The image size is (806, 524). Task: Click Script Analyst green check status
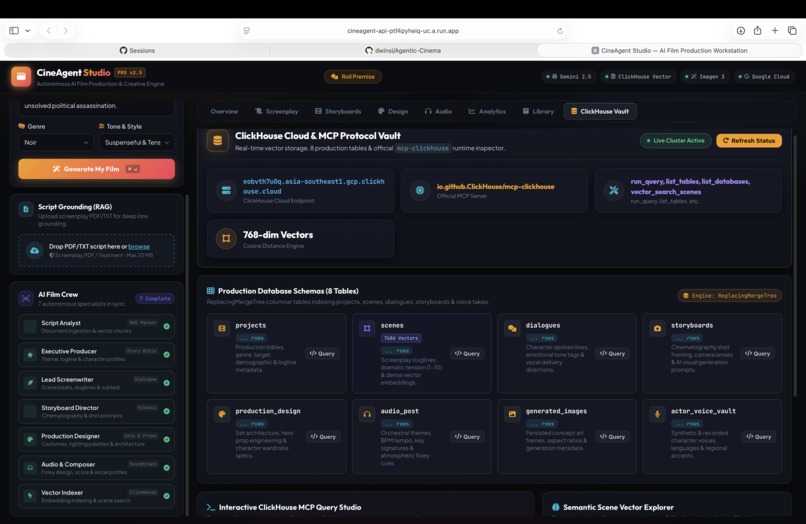pos(167,327)
